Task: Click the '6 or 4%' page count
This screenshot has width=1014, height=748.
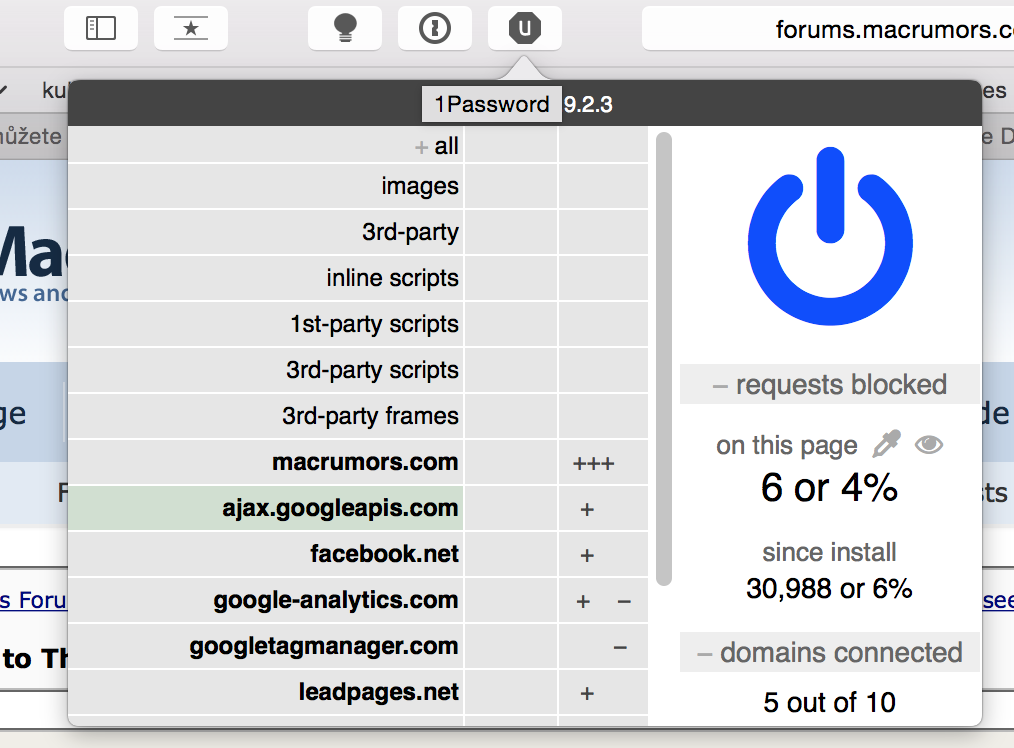Action: point(830,487)
